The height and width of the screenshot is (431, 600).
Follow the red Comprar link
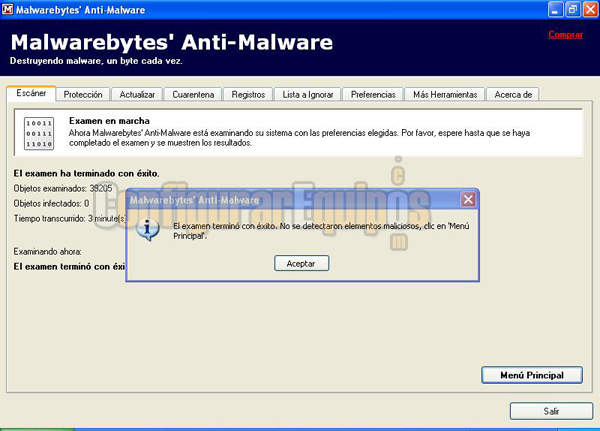click(x=565, y=34)
